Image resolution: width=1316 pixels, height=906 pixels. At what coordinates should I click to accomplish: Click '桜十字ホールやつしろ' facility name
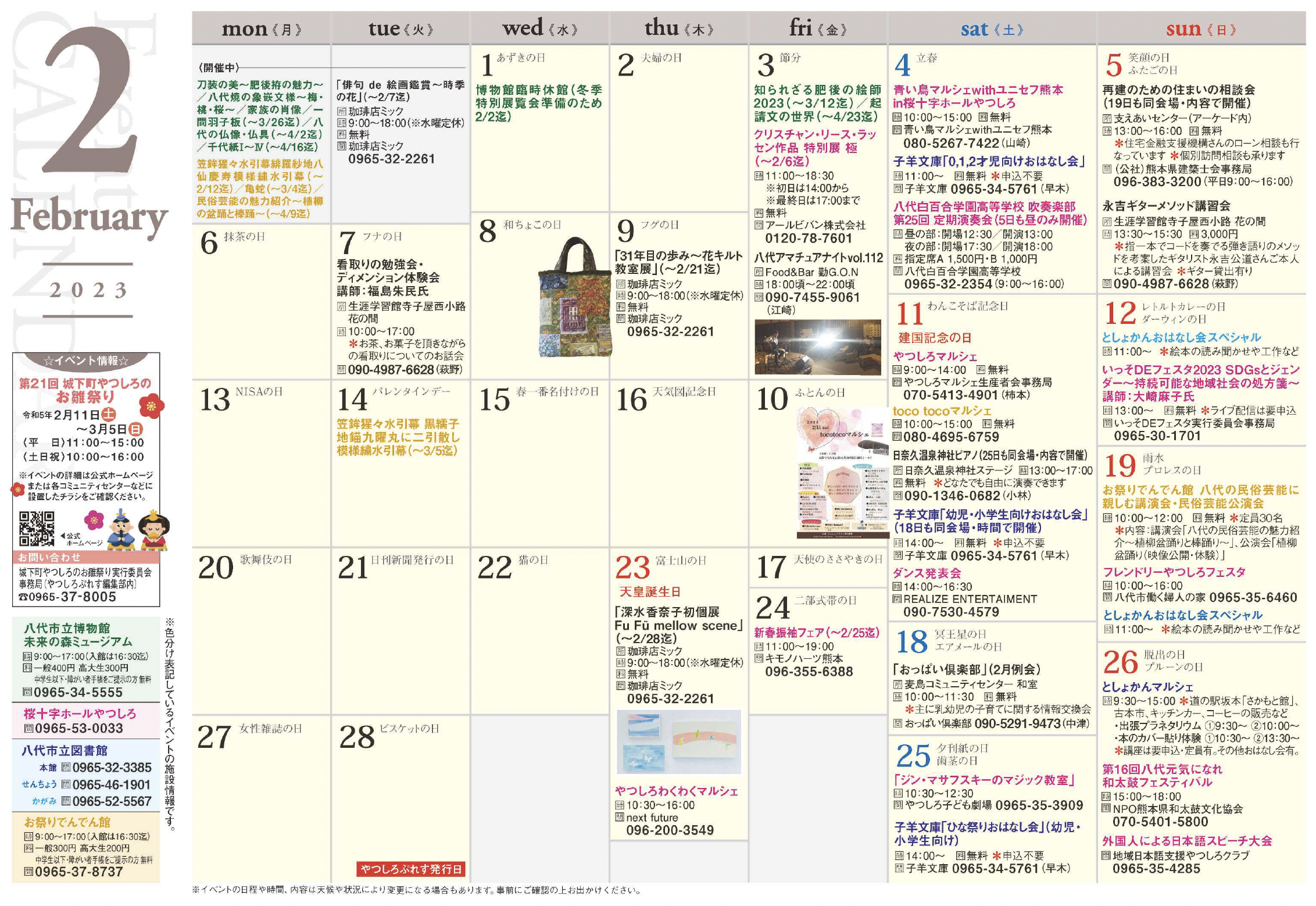pos(80,714)
